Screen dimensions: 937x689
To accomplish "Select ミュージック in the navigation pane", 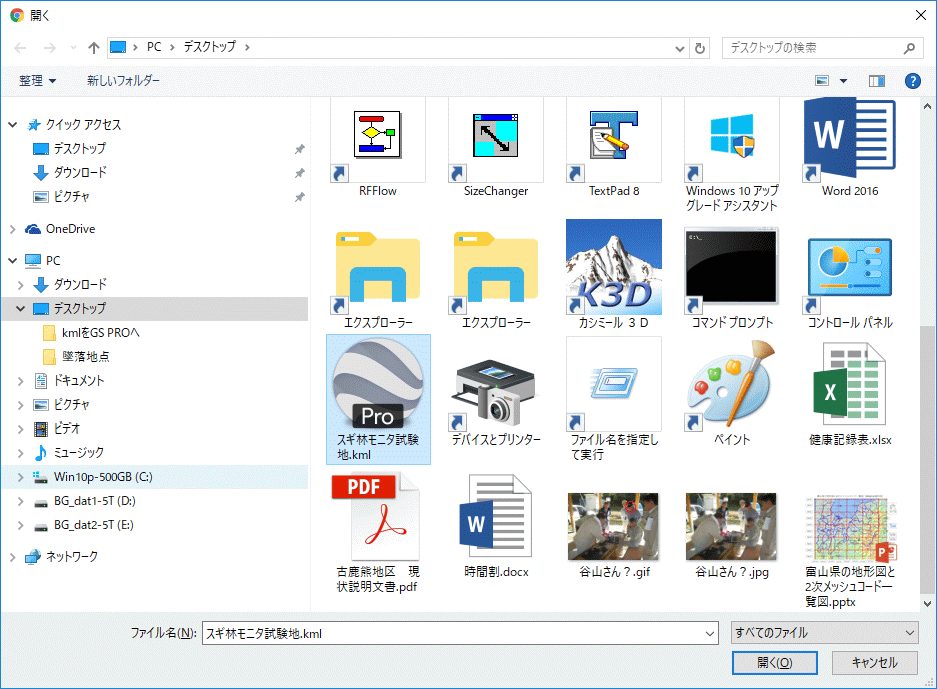I will [x=78, y=452].
